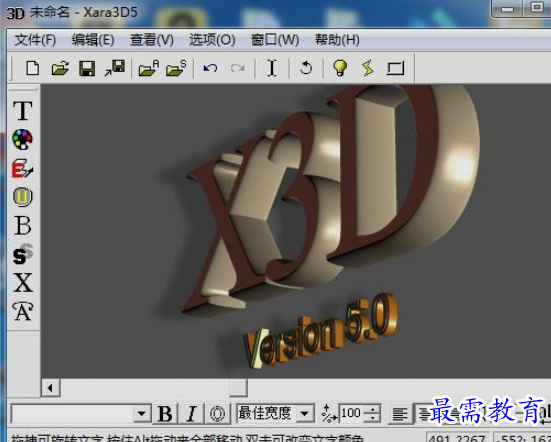Open Shadow options with S tool
551x442 pixels.
tap(23, 254)
